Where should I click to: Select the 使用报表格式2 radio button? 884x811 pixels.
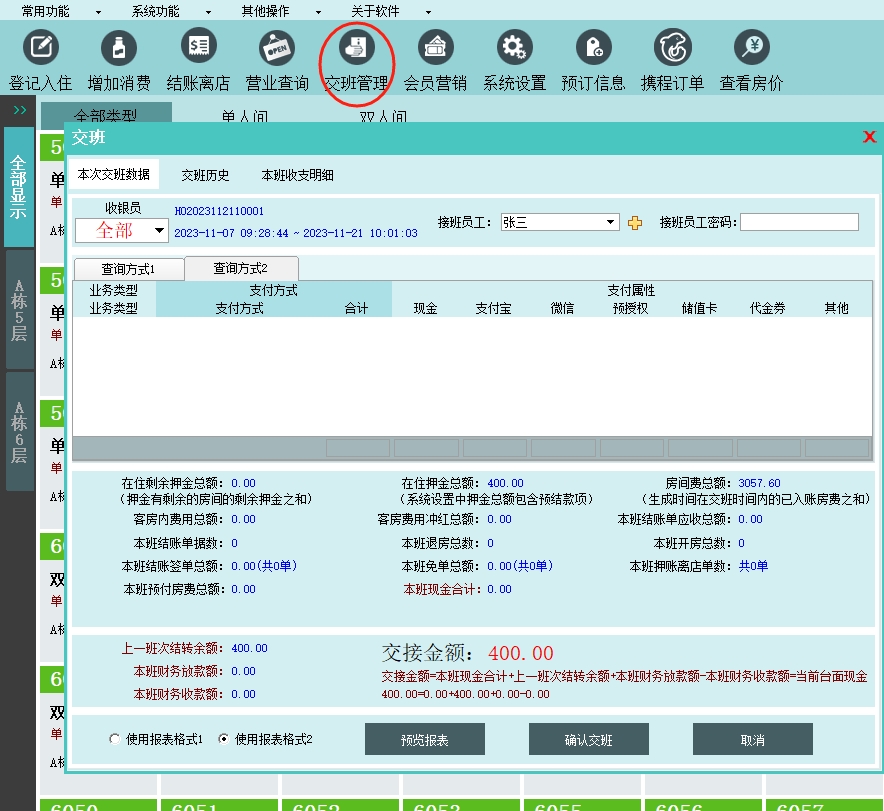tap(224, 739)
